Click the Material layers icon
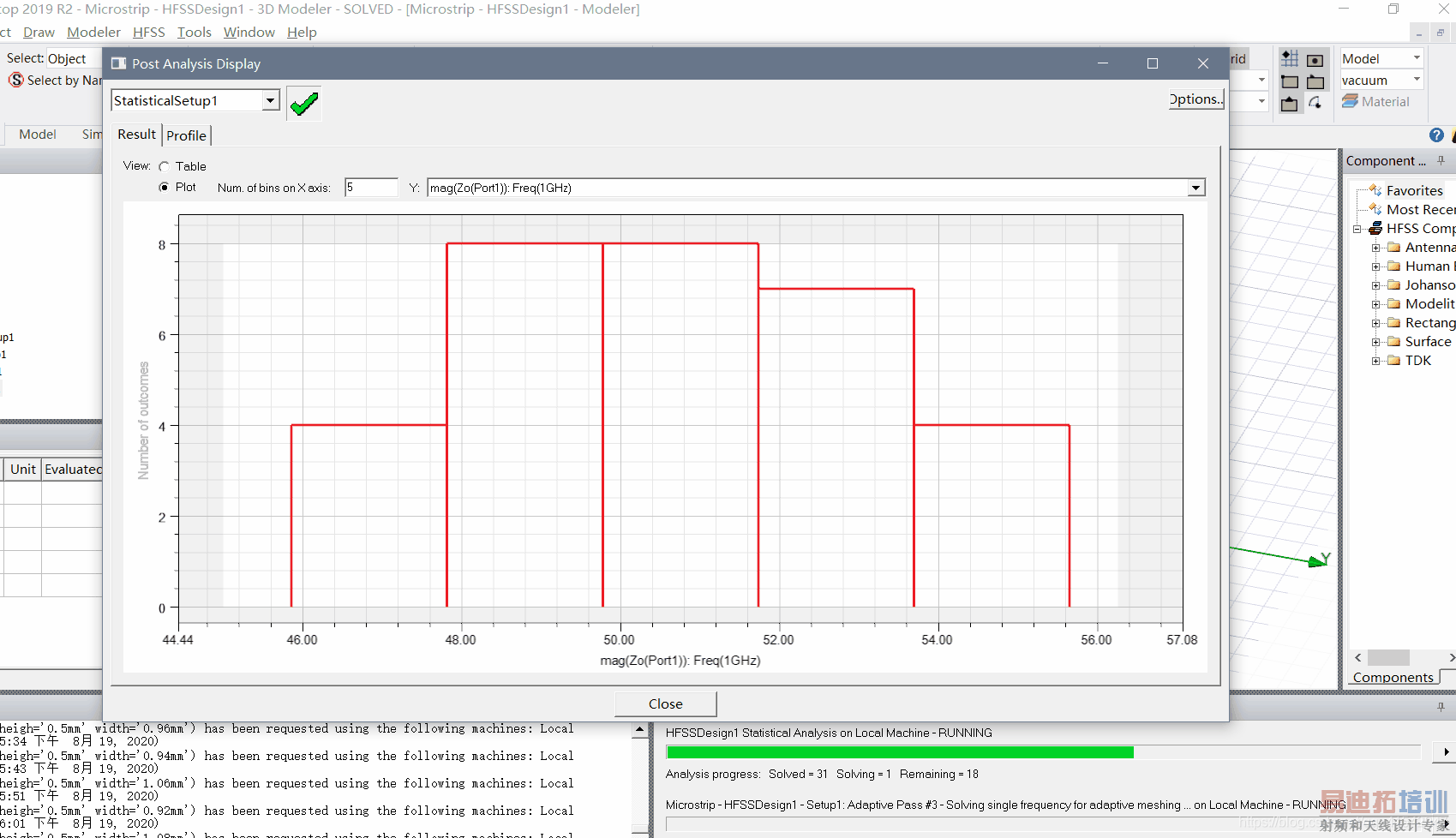 (1350, 101)
